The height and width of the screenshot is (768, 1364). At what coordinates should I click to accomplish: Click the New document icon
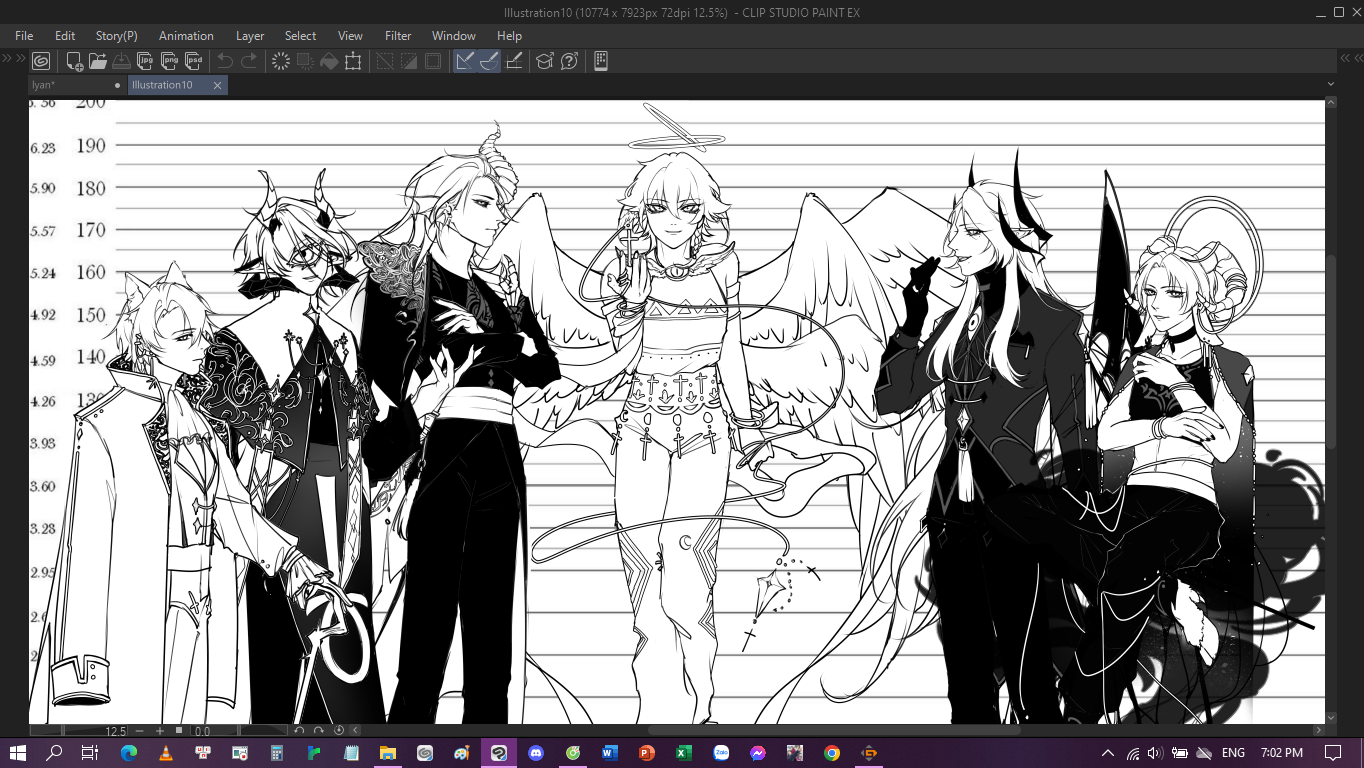tap(75, 61)
